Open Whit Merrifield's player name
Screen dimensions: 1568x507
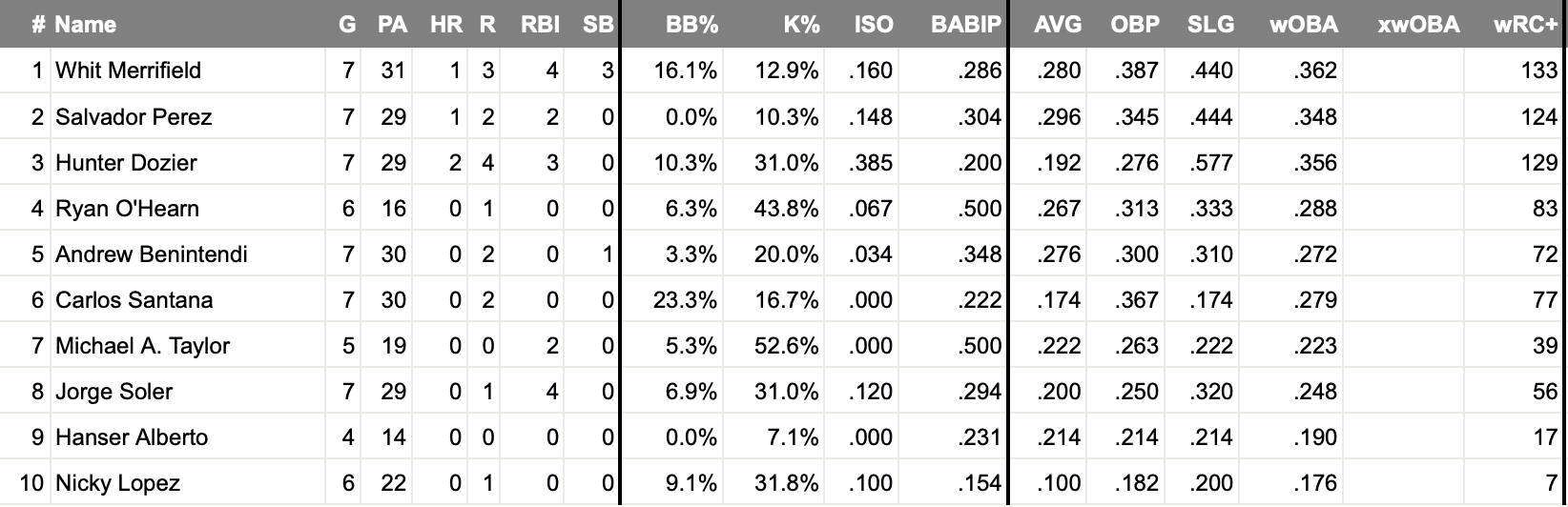(128, 71)
